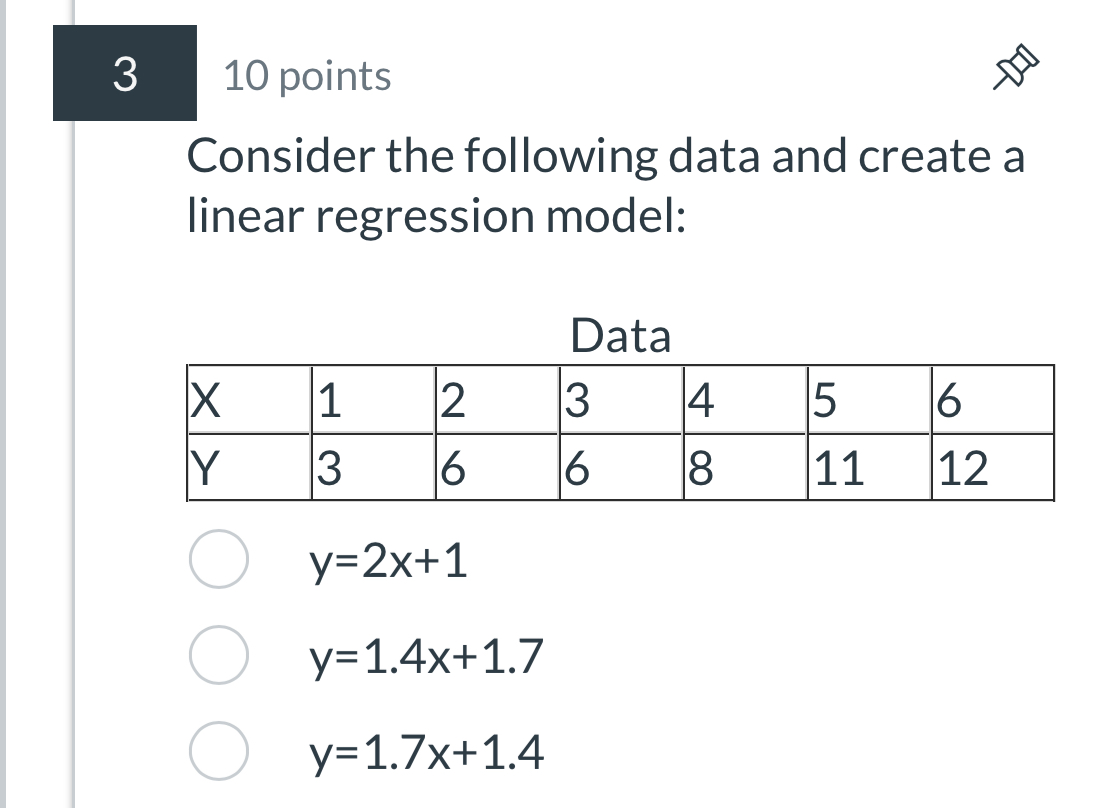
Task: Click the table cell containing 12
Action: click(990, 468)
